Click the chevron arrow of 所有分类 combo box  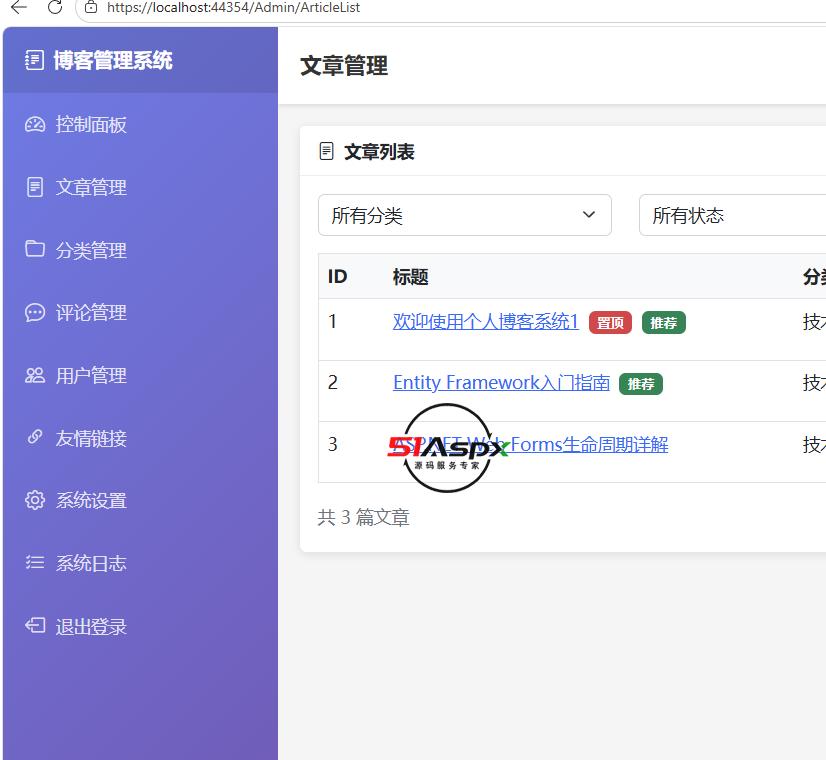point(589,215)
